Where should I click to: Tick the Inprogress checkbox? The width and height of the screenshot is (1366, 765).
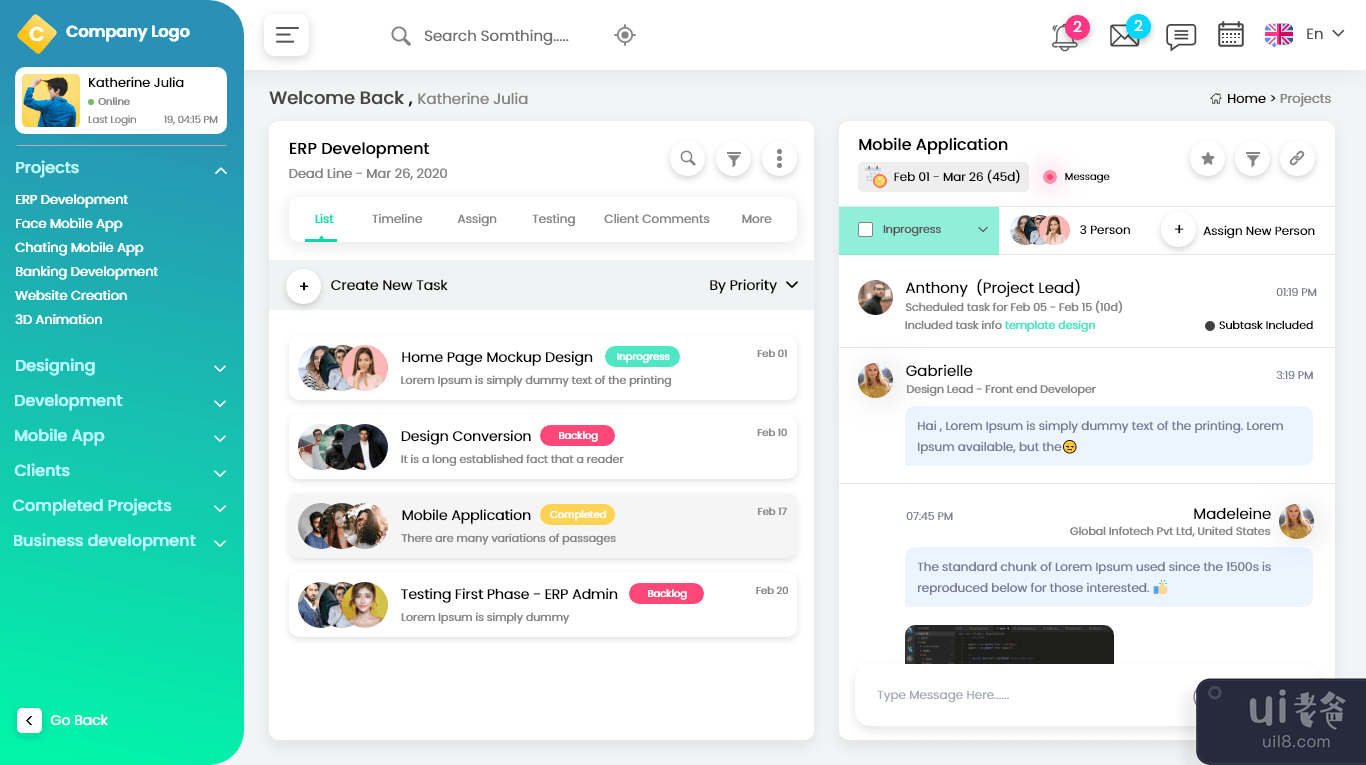[x=866, y=230]
